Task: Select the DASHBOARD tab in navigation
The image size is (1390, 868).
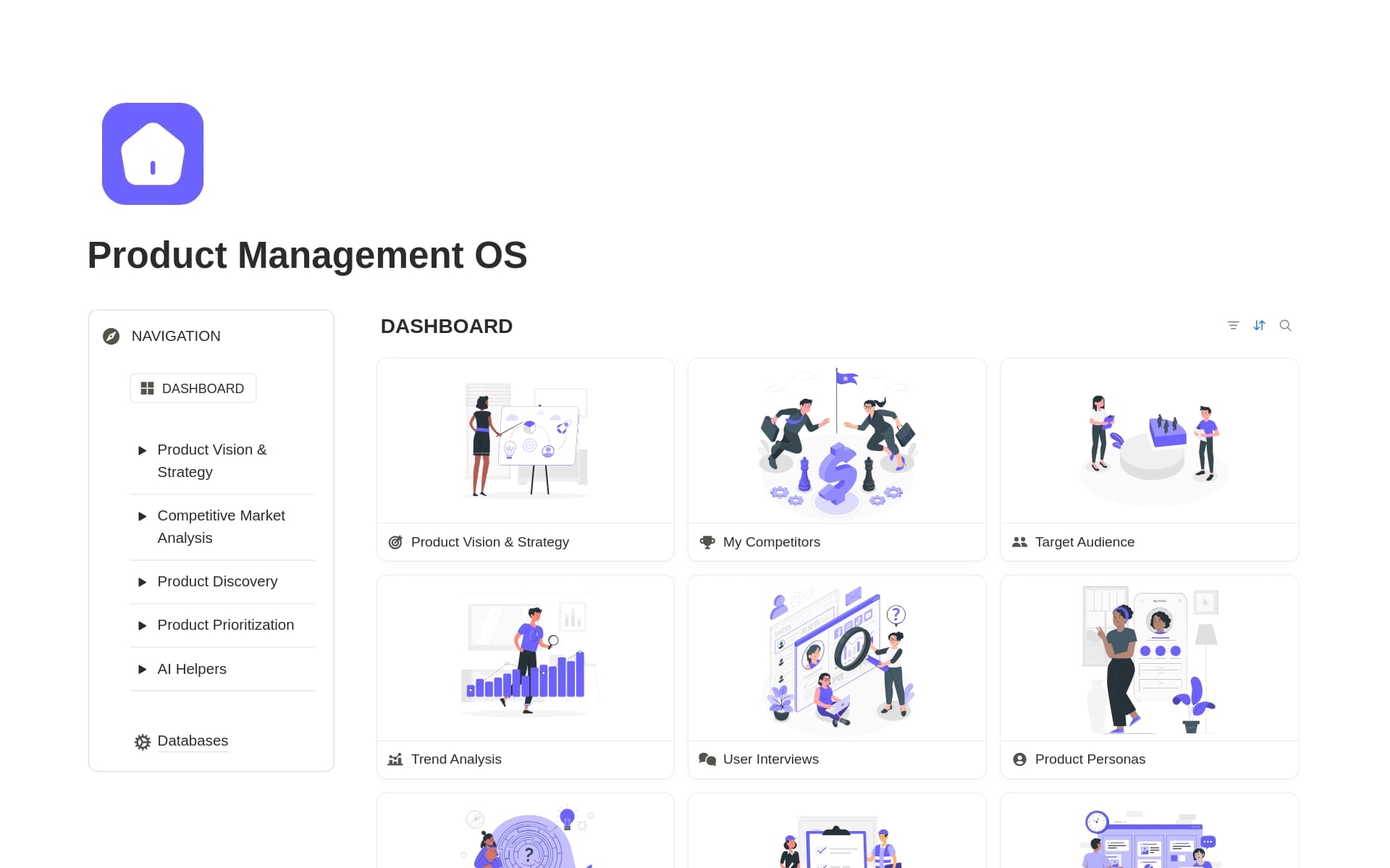Action: coord(193,389)
